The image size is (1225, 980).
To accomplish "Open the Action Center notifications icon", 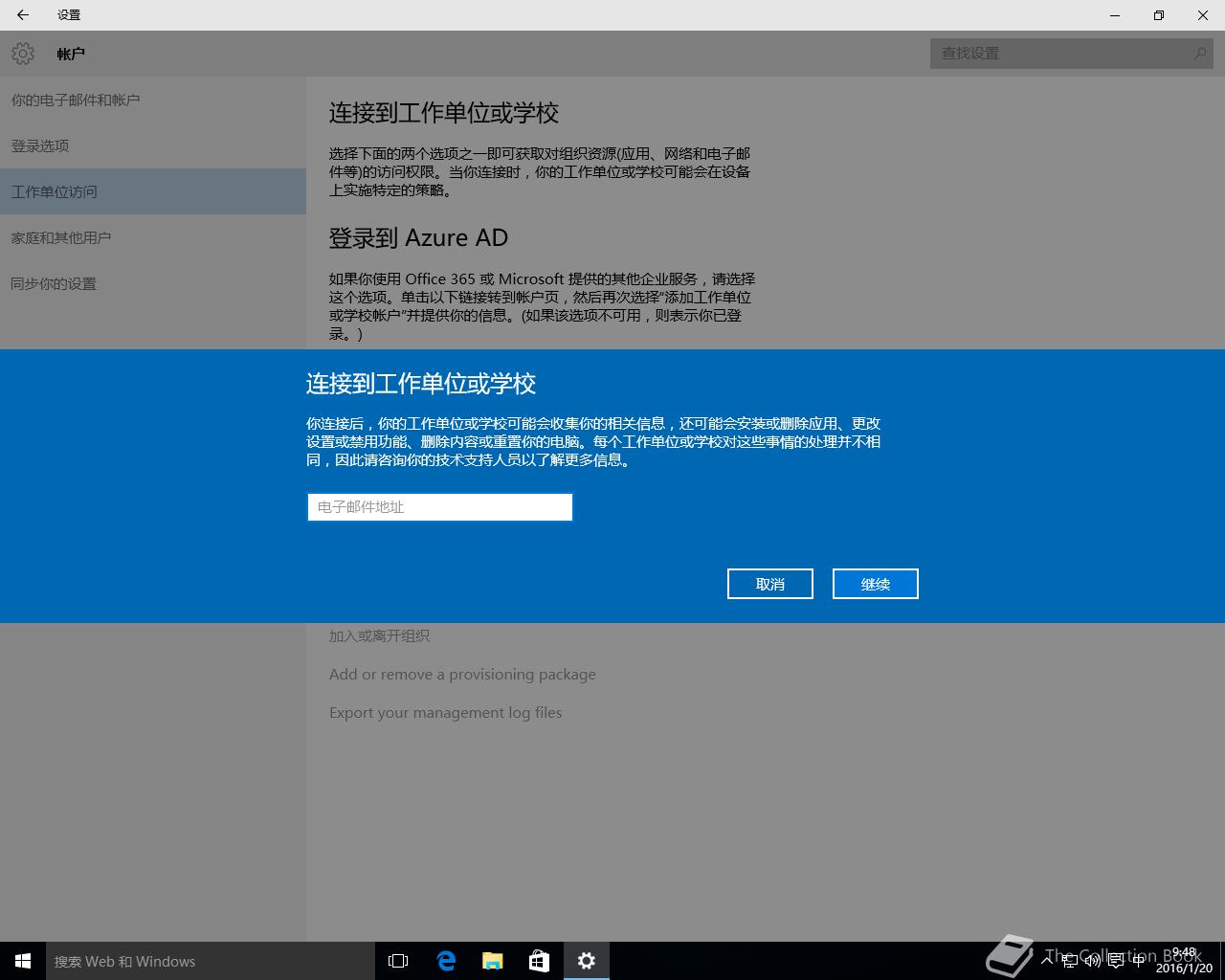I will point(1115,961).
